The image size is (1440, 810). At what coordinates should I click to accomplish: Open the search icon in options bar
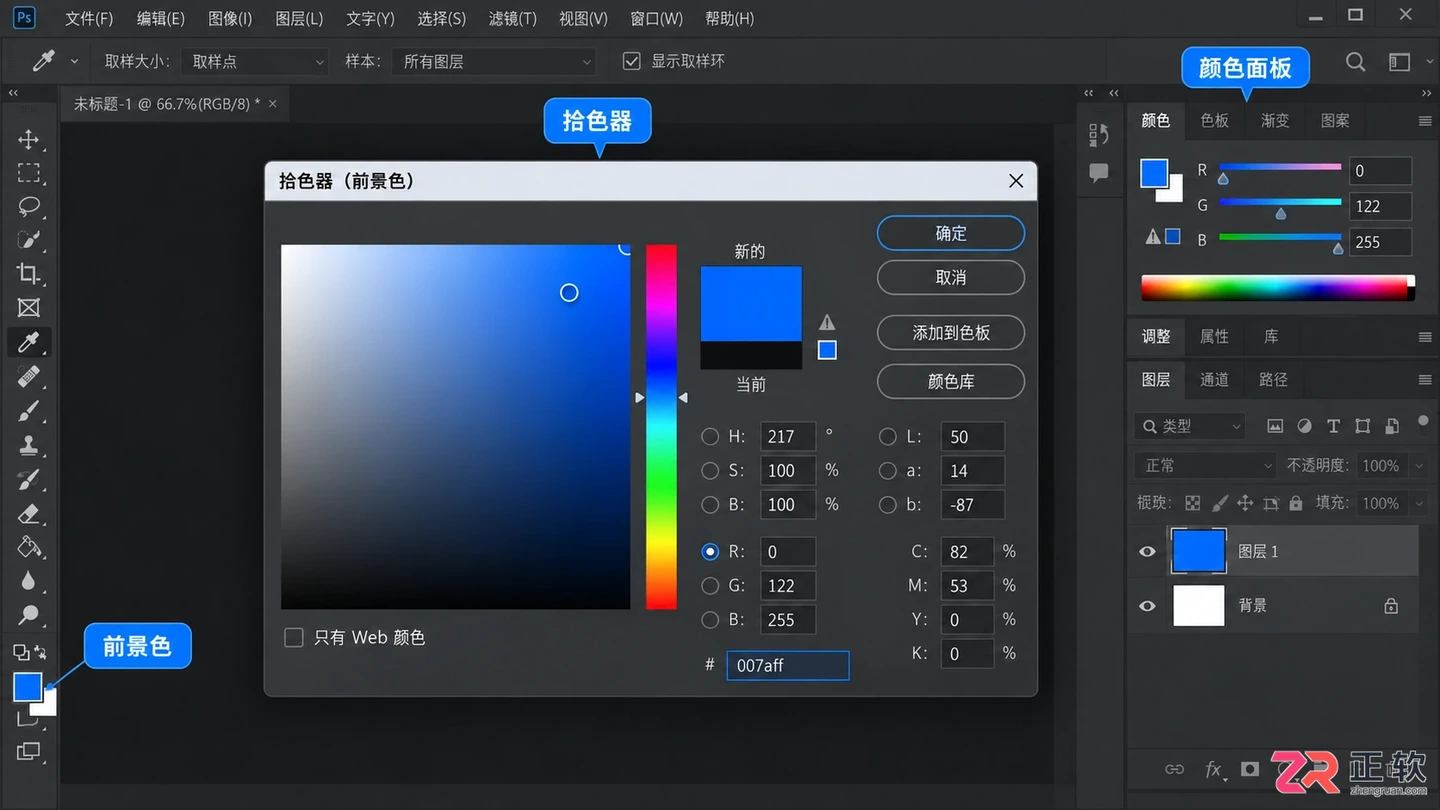click(1355, 62)
